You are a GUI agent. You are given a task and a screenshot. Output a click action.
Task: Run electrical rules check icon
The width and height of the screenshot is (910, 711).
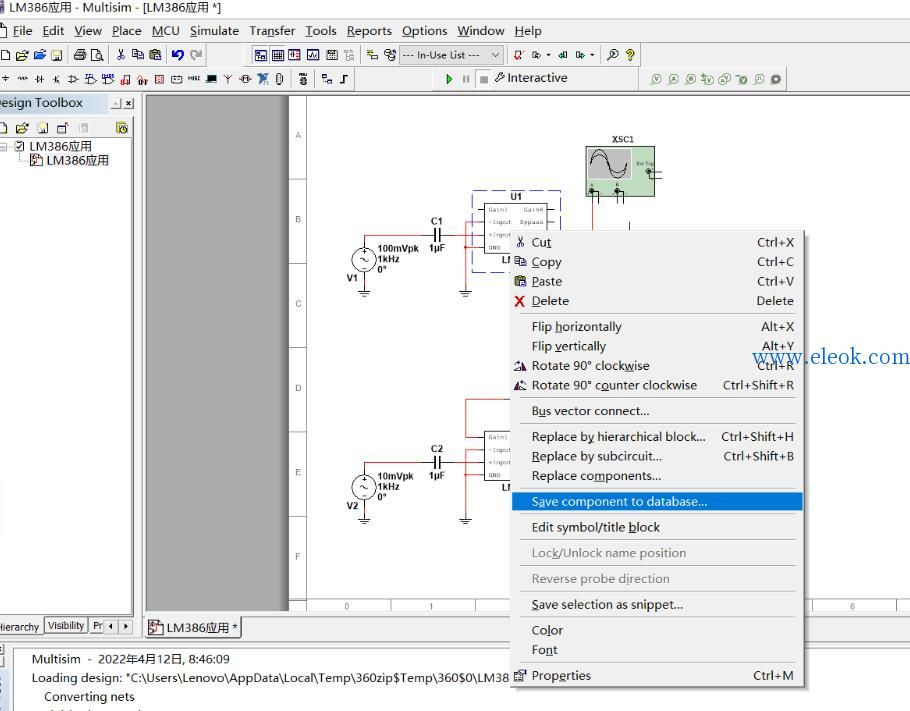click(518, 55)
